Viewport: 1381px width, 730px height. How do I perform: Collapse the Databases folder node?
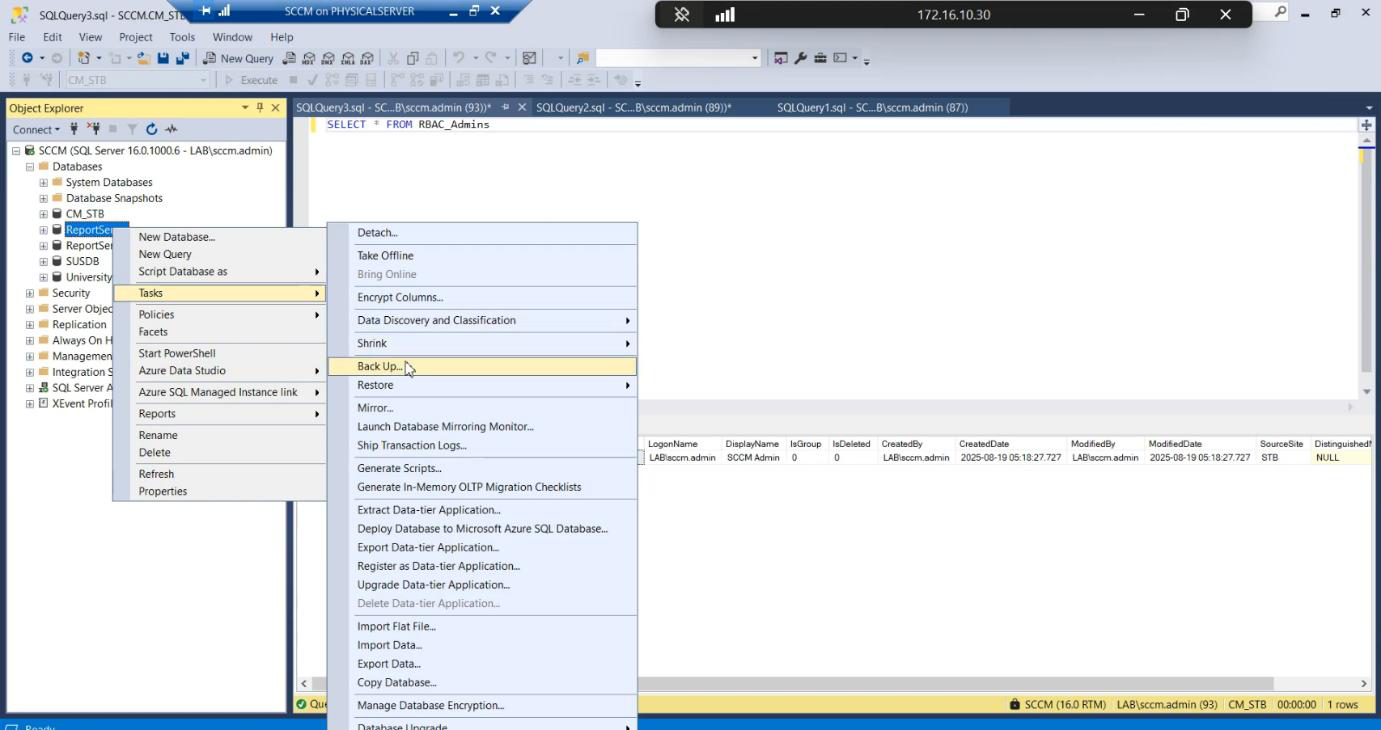pos(30,167)
